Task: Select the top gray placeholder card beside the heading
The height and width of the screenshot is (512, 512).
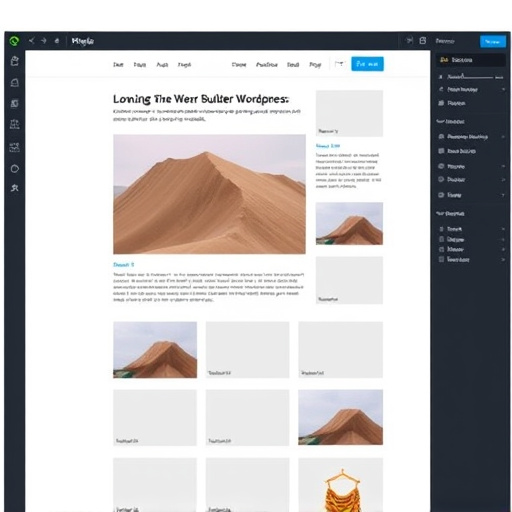Action: tap(349, 113)
